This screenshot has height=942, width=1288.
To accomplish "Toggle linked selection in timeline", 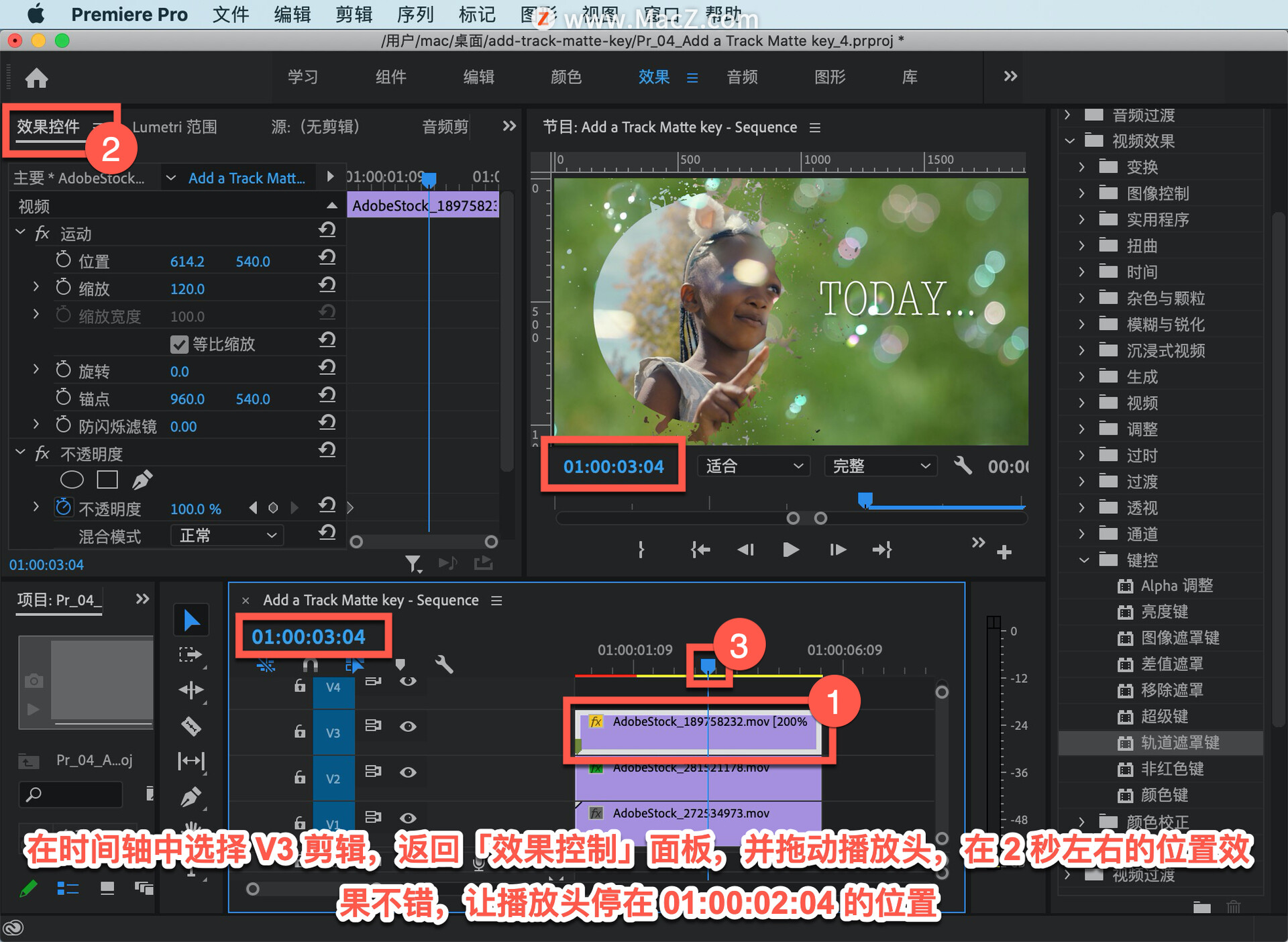I will pos(354,664).
